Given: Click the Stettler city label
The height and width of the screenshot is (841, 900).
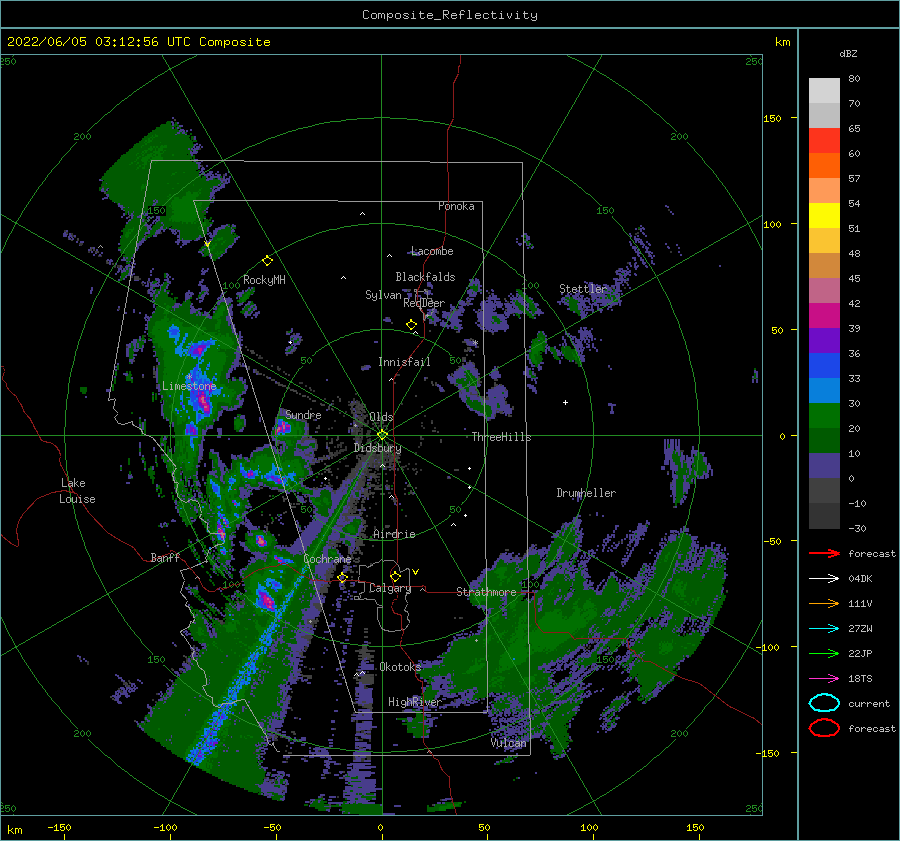Looking at the screenshot, I should [x=583, y=289].
